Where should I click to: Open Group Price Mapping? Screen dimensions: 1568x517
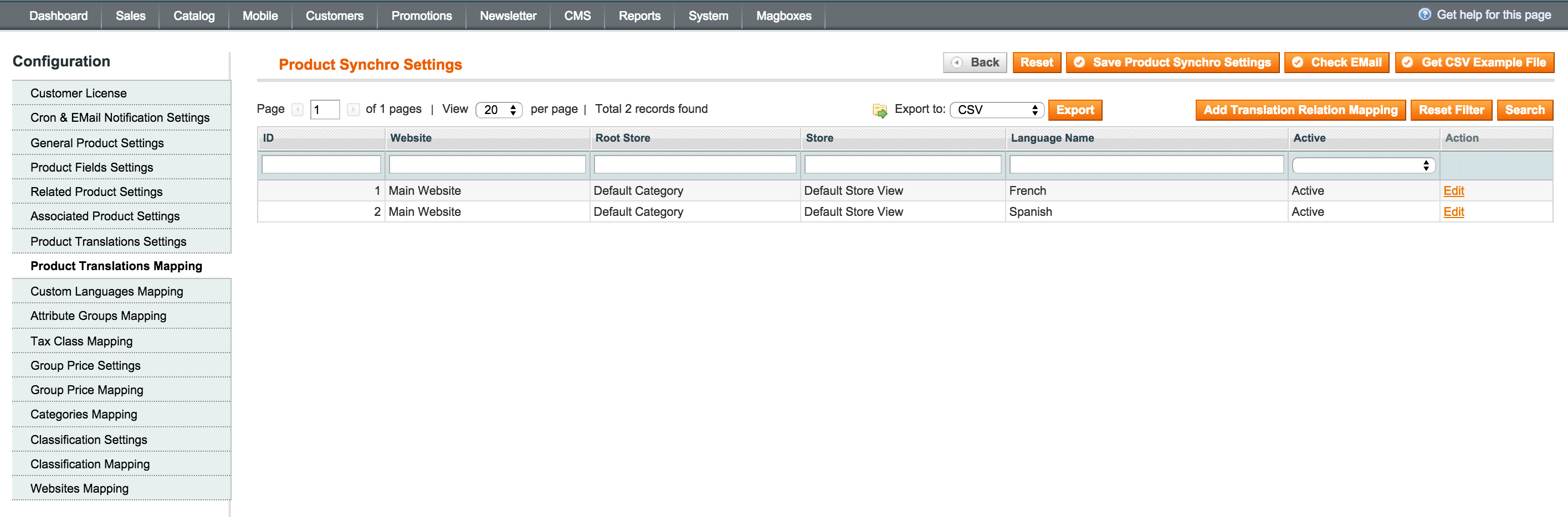121,390
